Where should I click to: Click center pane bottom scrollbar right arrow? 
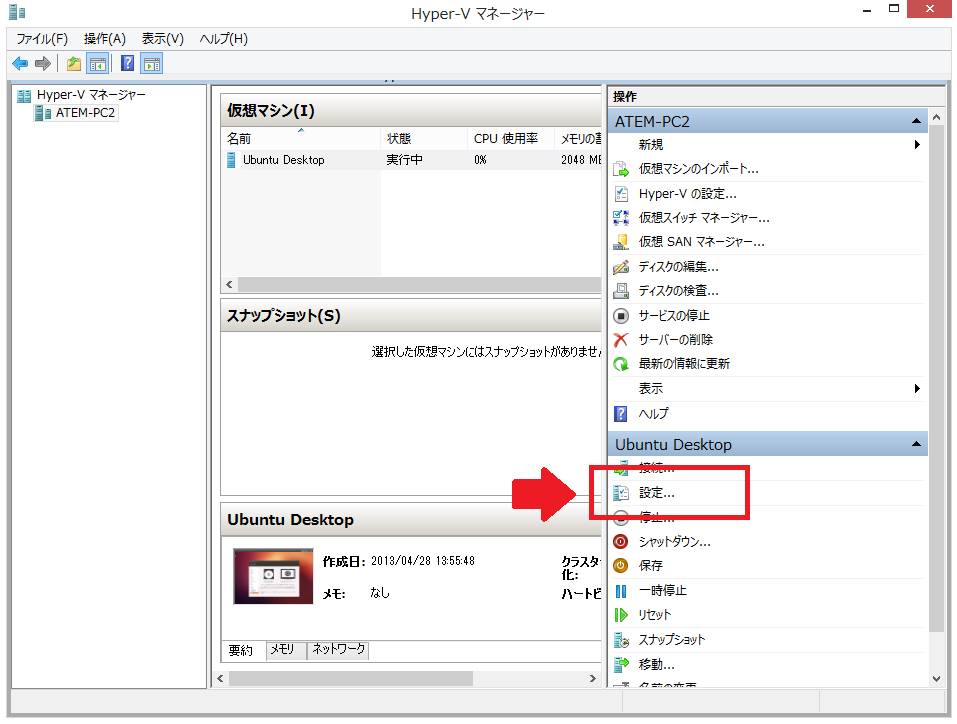pyautogui.click(x=592, y=678)
